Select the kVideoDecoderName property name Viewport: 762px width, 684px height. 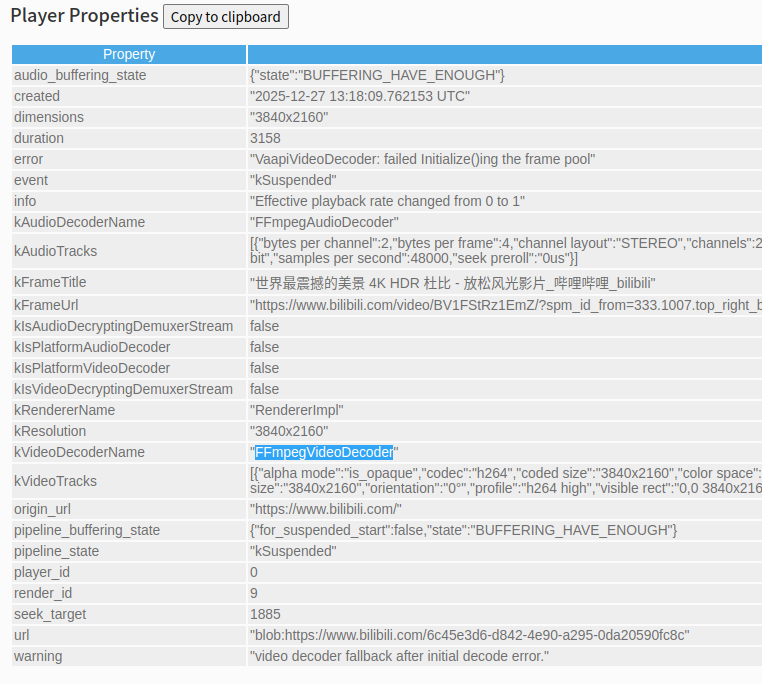point(80,452)
